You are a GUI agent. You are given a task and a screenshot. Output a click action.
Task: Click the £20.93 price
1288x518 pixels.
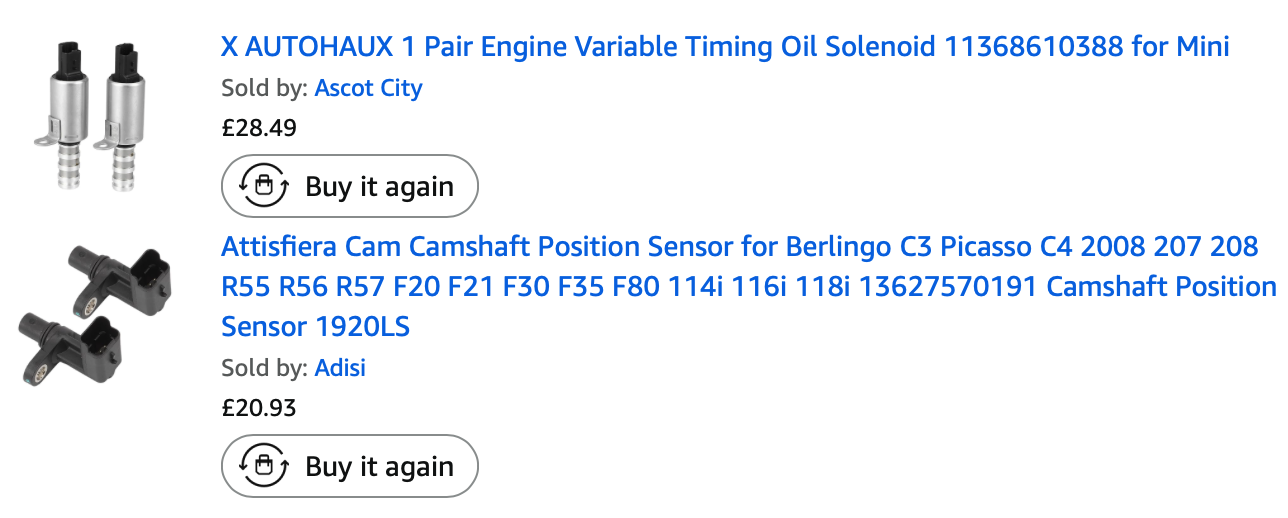[259, 408]
